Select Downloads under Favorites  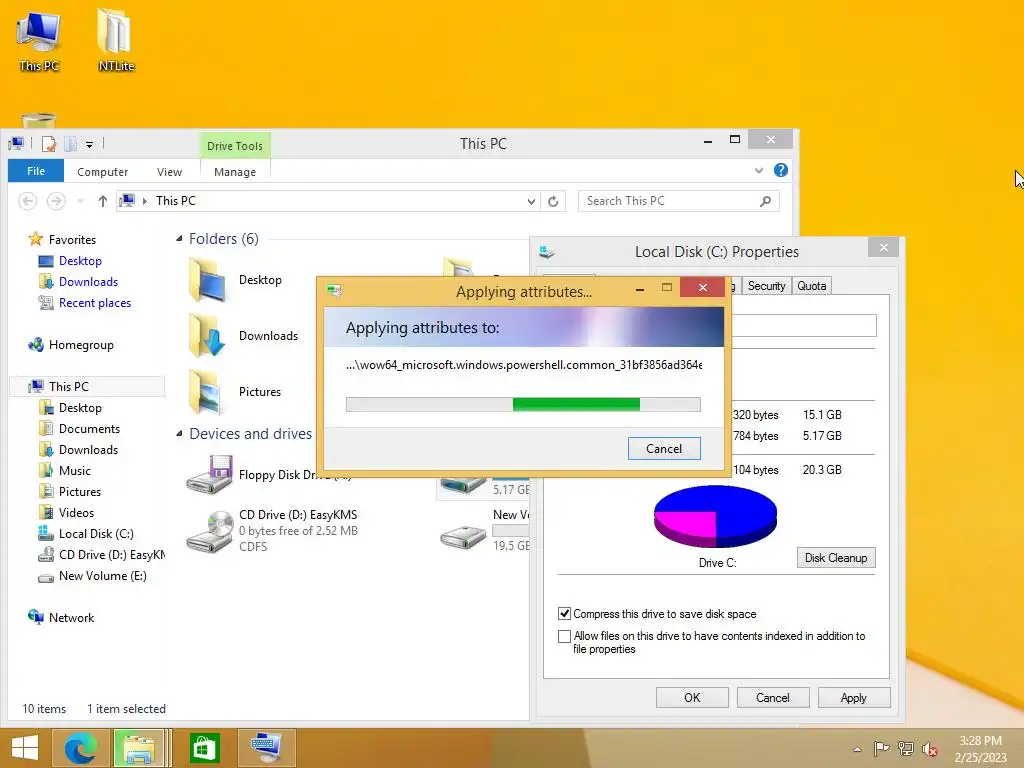coord(79,281)
